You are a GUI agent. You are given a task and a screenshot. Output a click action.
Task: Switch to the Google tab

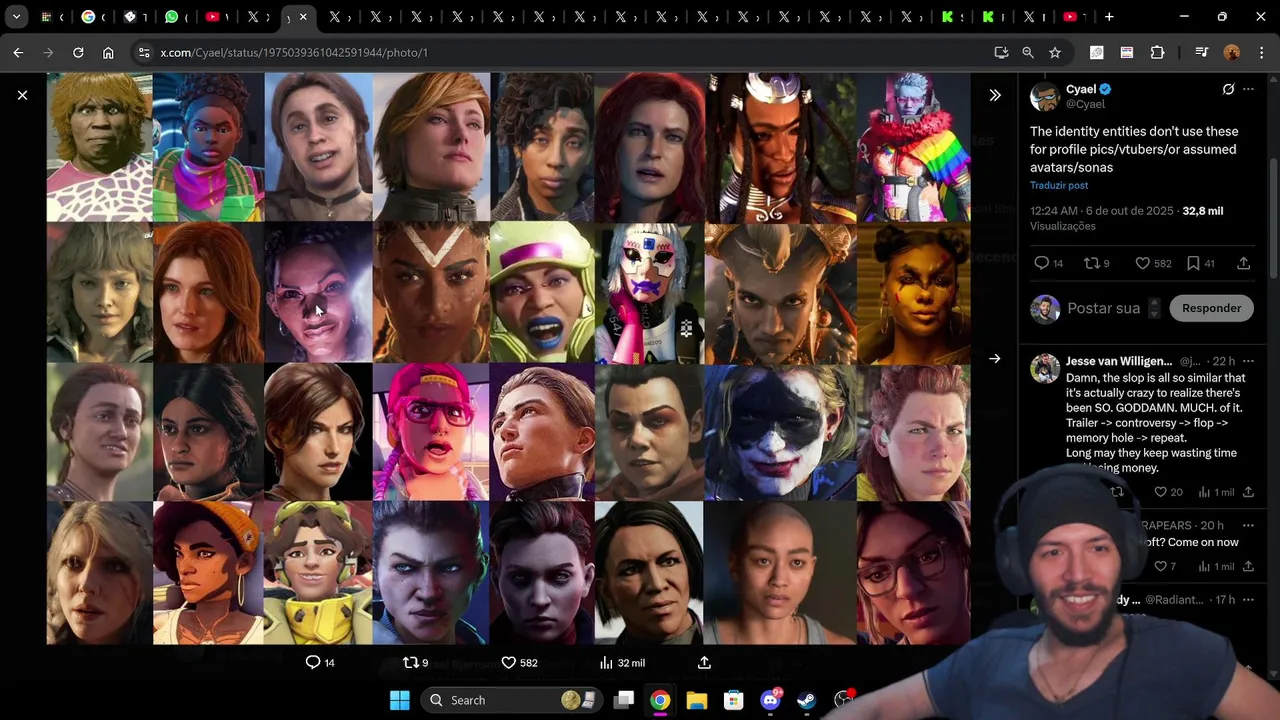tap(94, 17)
